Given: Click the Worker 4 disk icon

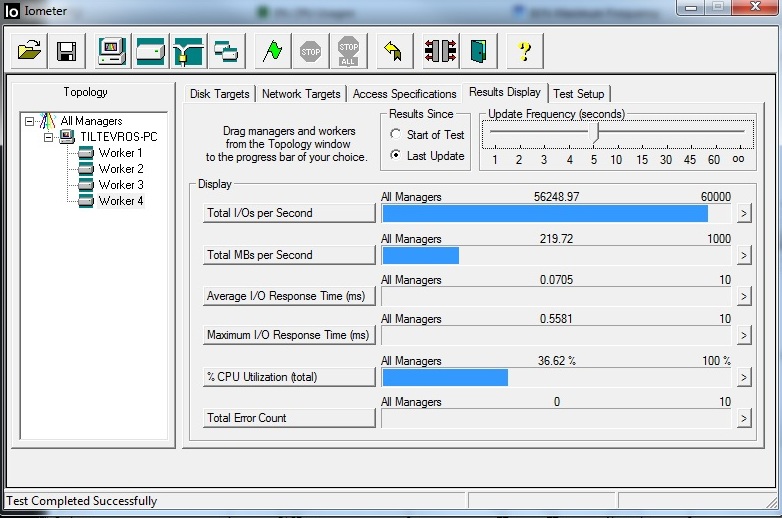Looking at the screenshot, I should coord(86,200).
